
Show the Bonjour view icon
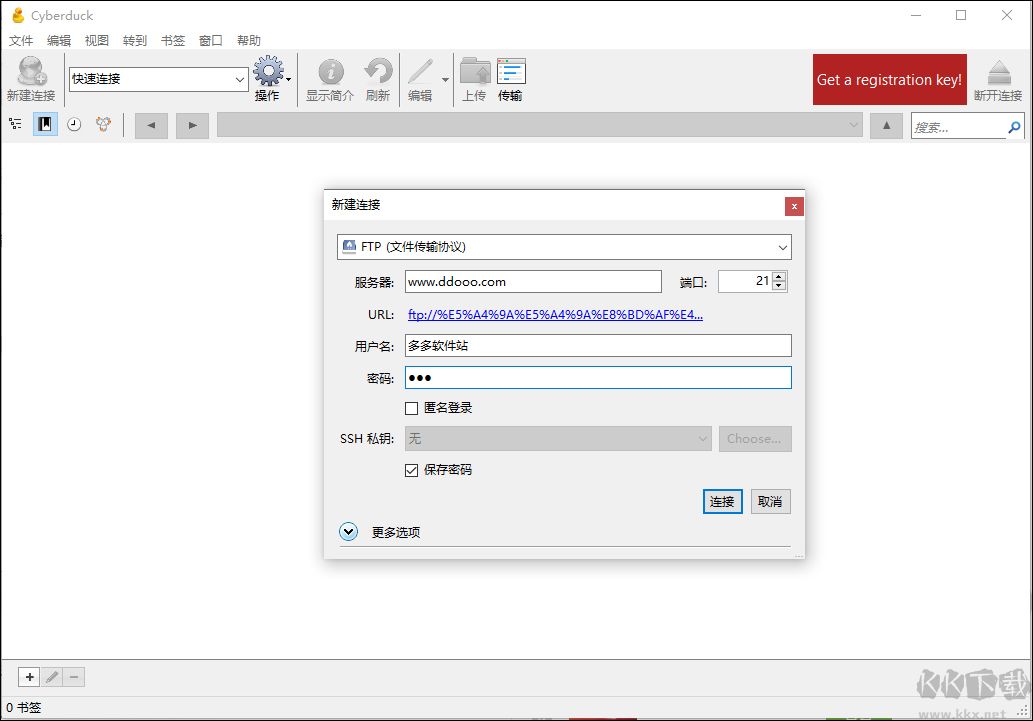[103, 124]
